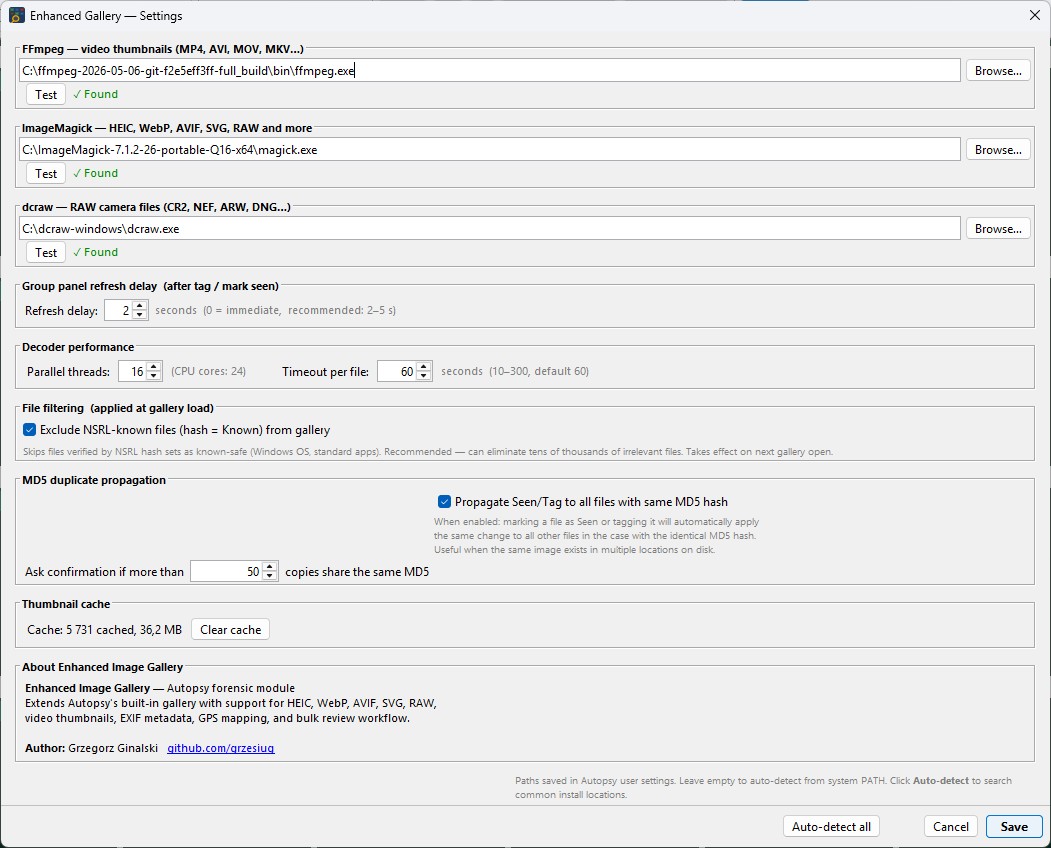Increase Parallel threads with up arrow
1051x848 pixels.
coord(153,367)
